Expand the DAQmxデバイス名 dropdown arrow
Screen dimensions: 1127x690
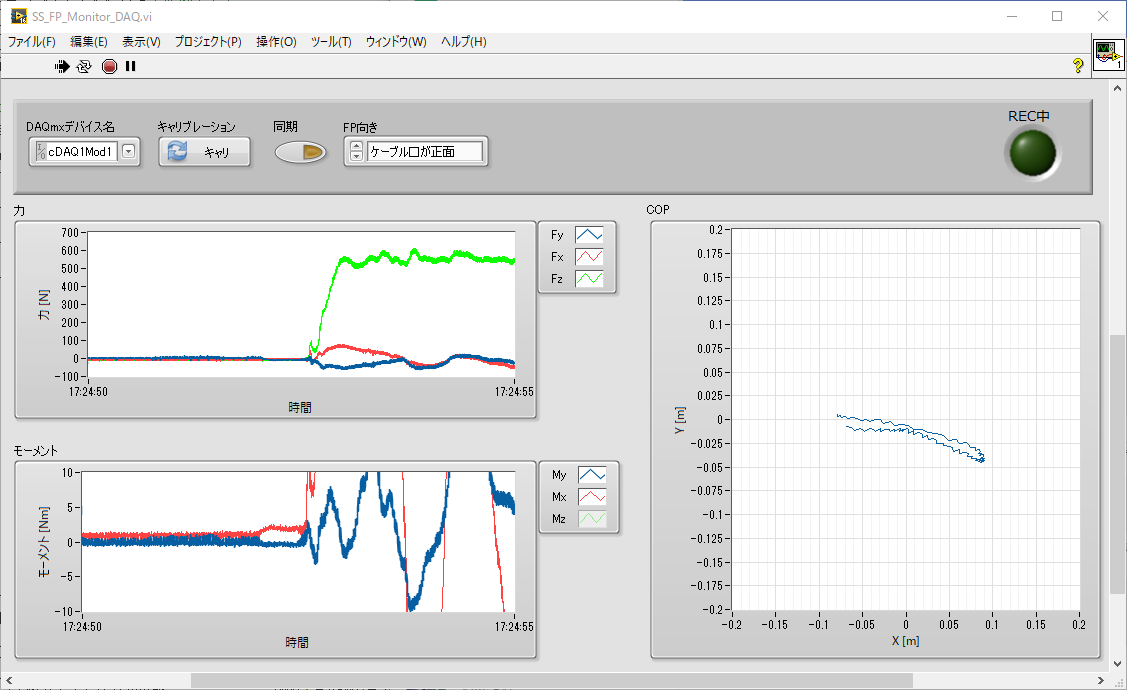click(x=129, y=151)
